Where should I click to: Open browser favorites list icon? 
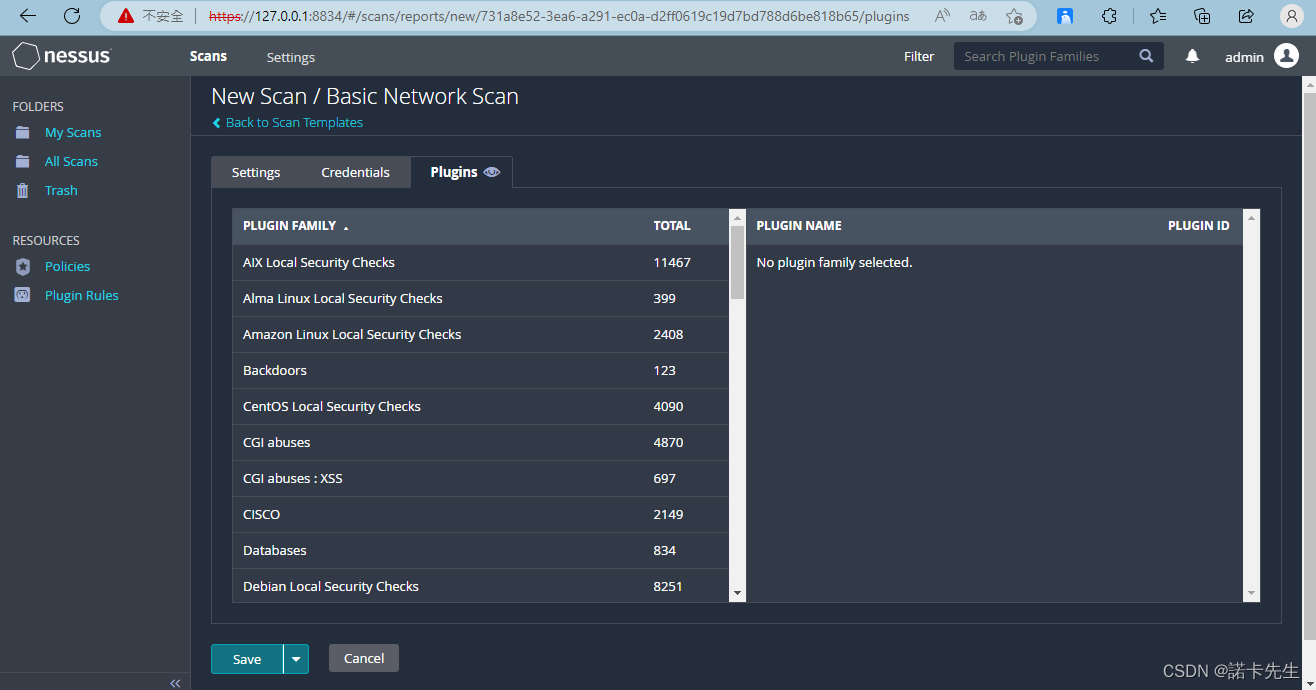click(x=1158, y=16)
